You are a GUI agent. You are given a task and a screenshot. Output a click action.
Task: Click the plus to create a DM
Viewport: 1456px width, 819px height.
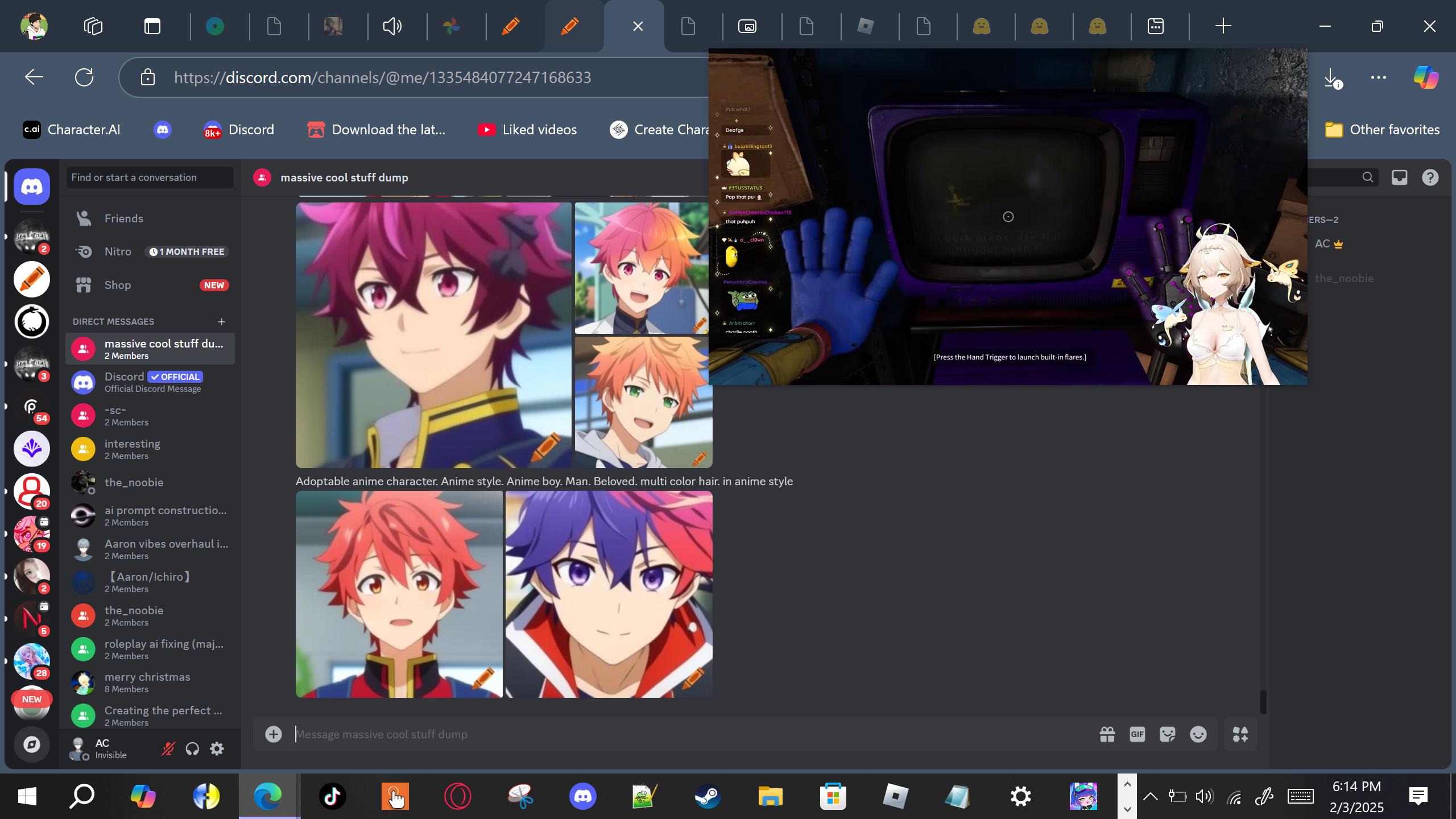point(222,322)
